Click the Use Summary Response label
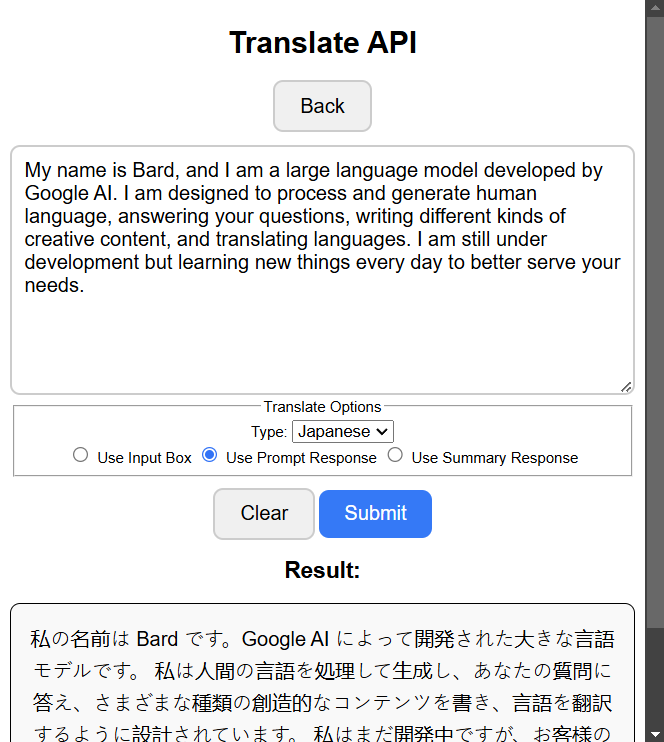 pos(495,458)
